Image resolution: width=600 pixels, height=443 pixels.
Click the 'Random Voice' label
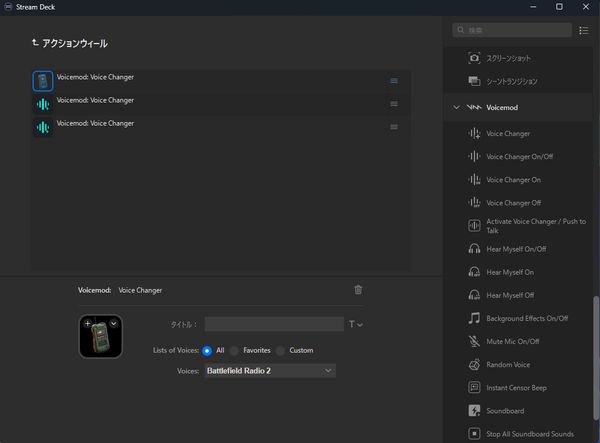coord(508,365)
